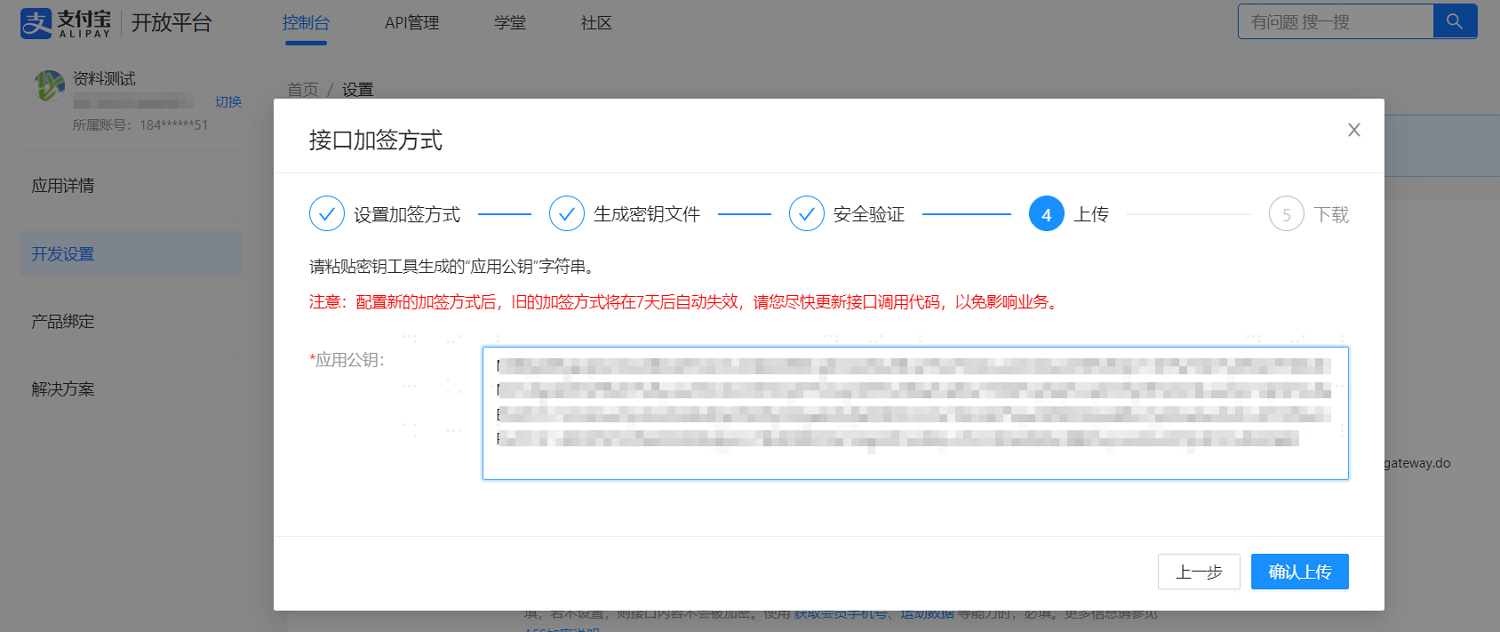Image resolution: width=1500 pixels, height=632 pixels.
Task: Select 产品绑定 in sidebar
Action: tap(131, 322)
